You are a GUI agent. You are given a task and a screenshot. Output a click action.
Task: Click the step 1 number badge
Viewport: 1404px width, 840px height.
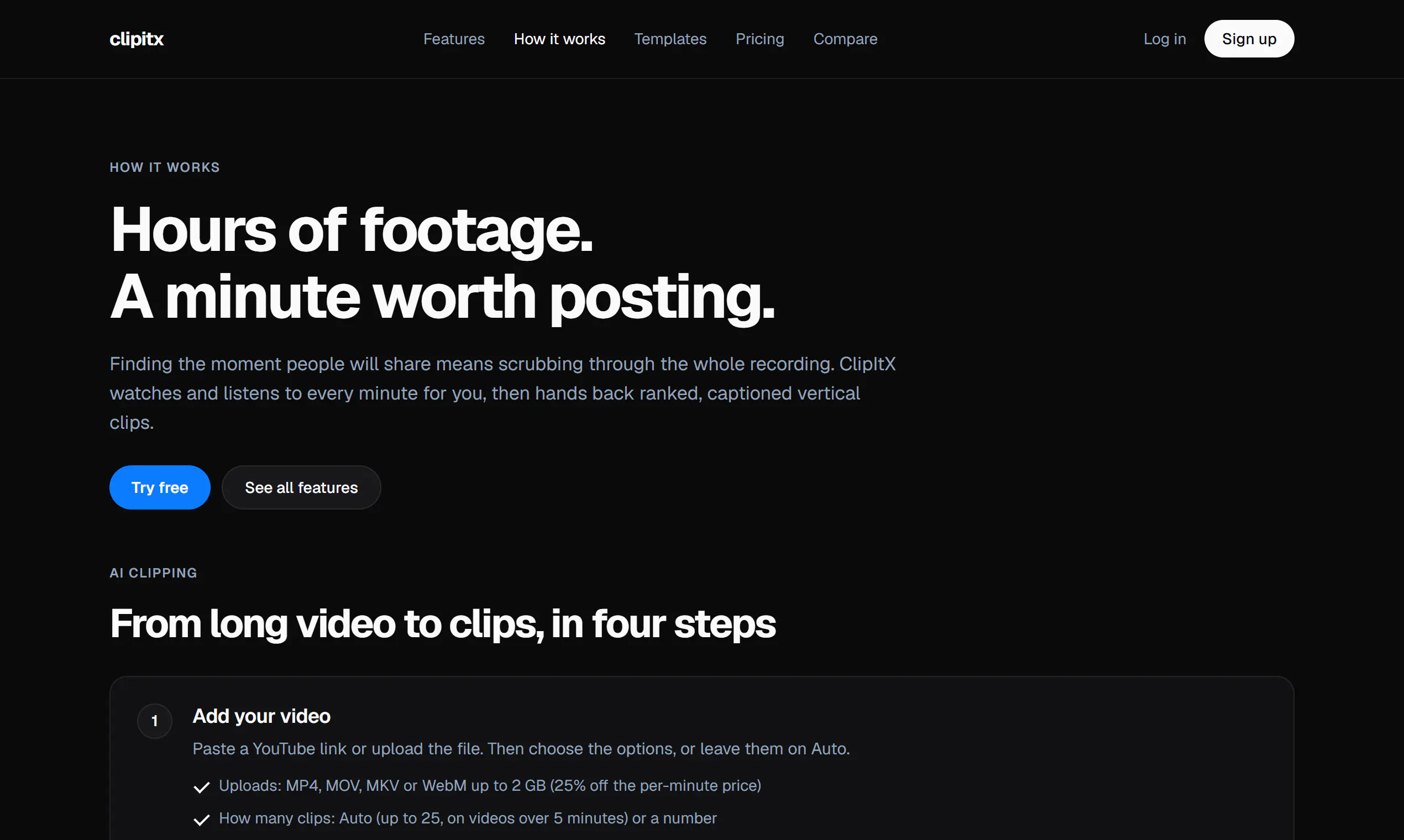point(154,720)
